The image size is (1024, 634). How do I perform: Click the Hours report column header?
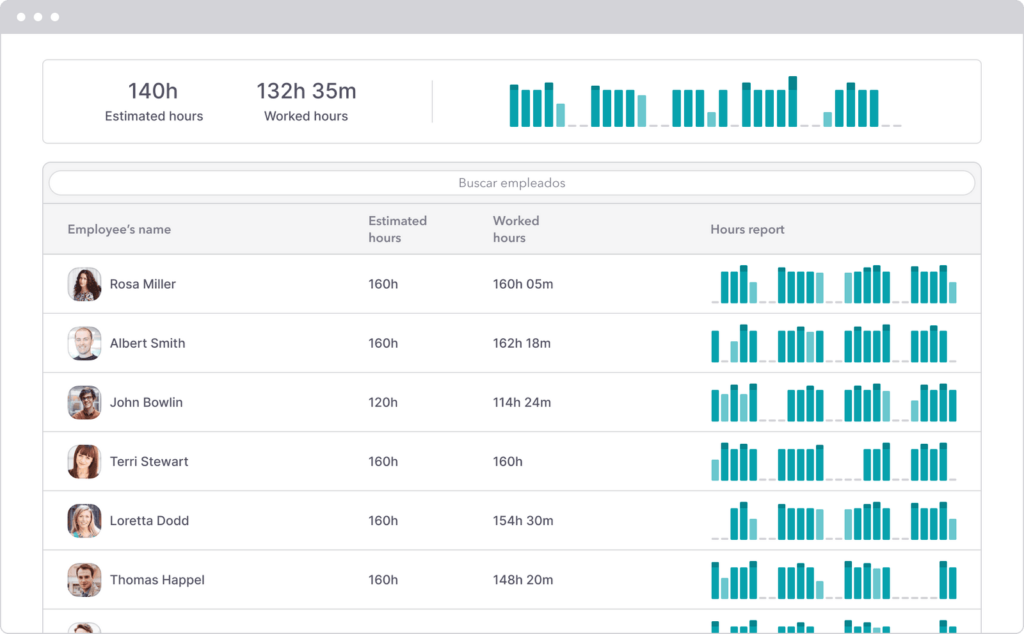click(747, 229)
